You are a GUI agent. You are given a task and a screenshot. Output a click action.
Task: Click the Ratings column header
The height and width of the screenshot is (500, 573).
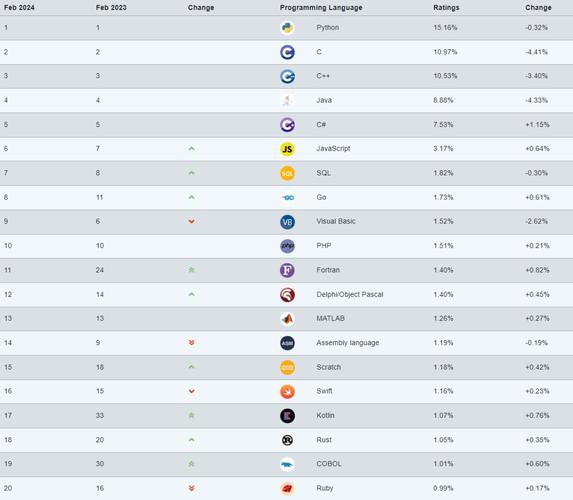[x=446, y=8]
